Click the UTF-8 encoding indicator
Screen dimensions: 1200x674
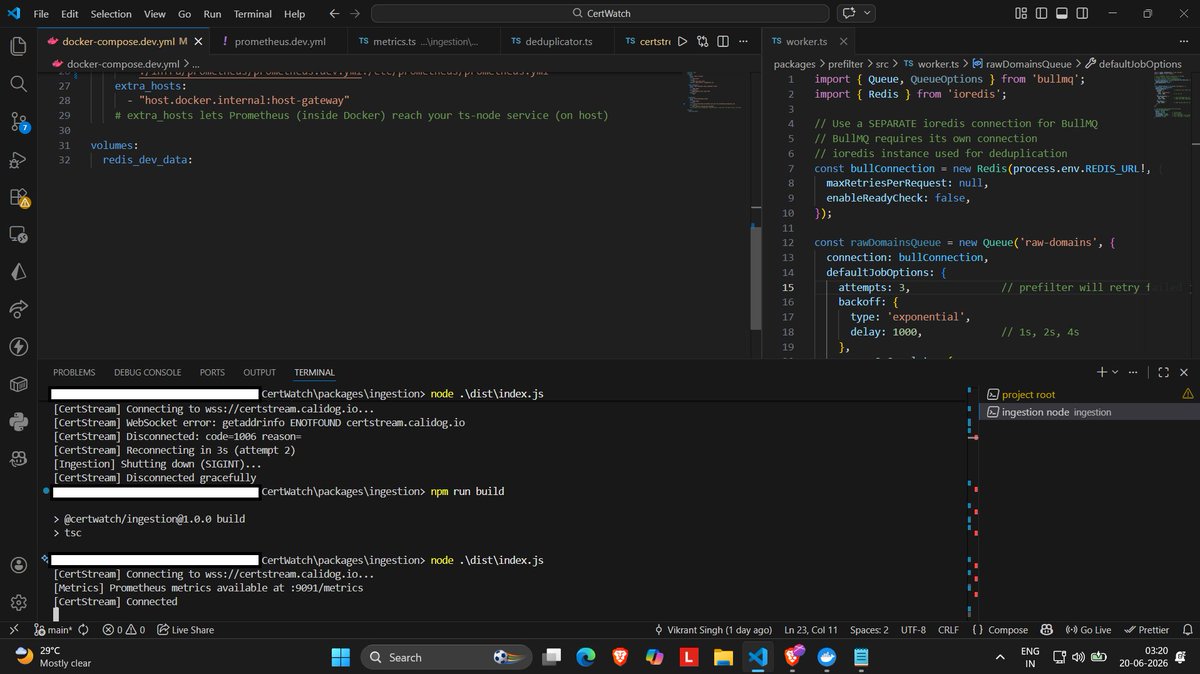click(913, 630)
